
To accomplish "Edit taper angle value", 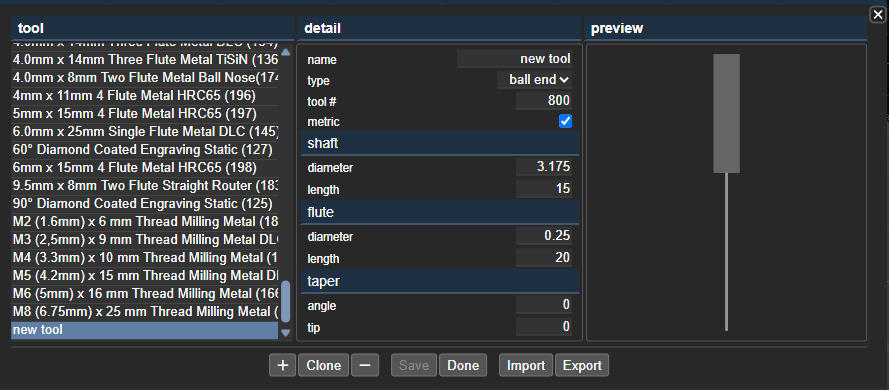I will coord(544,305).
